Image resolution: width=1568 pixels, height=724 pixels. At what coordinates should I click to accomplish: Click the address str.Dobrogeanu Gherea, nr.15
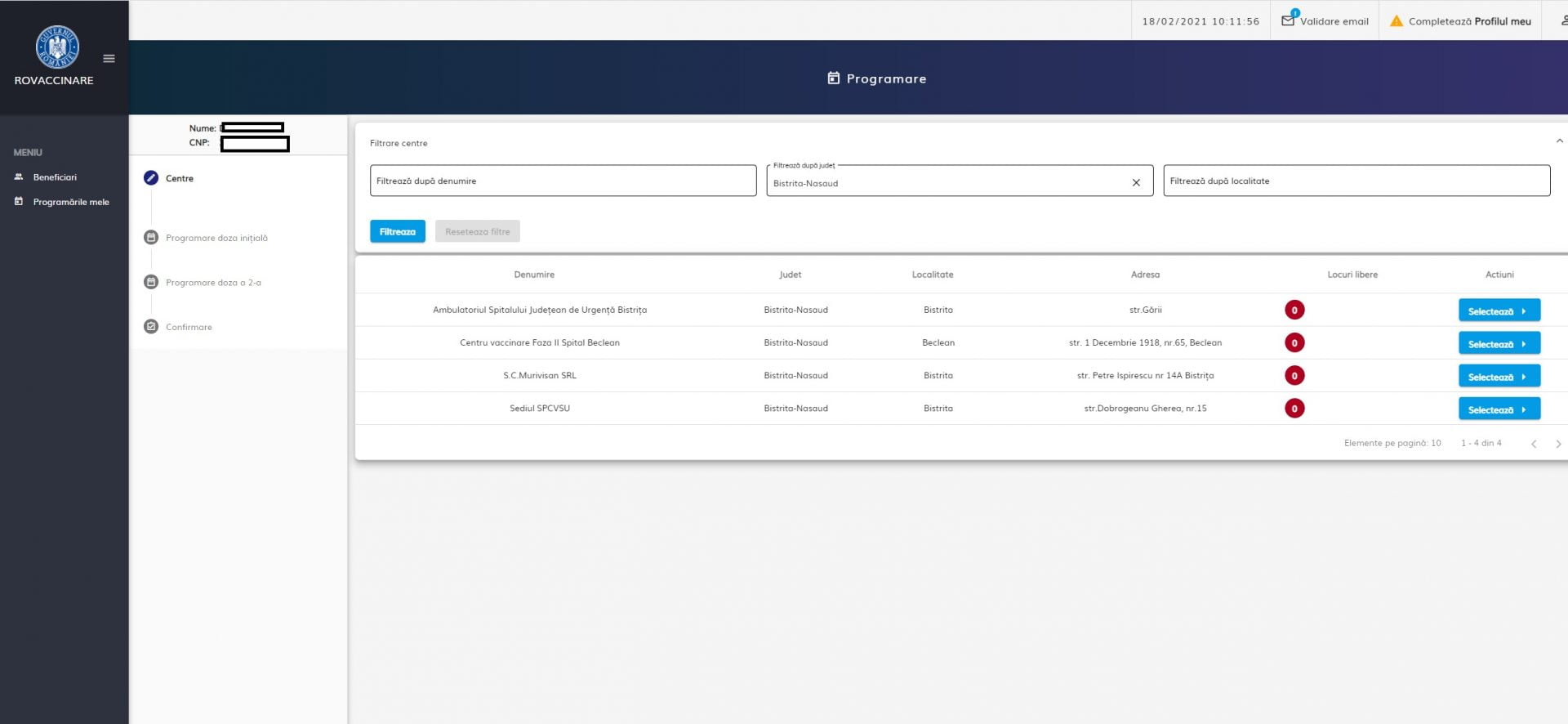click(1145, 408)
